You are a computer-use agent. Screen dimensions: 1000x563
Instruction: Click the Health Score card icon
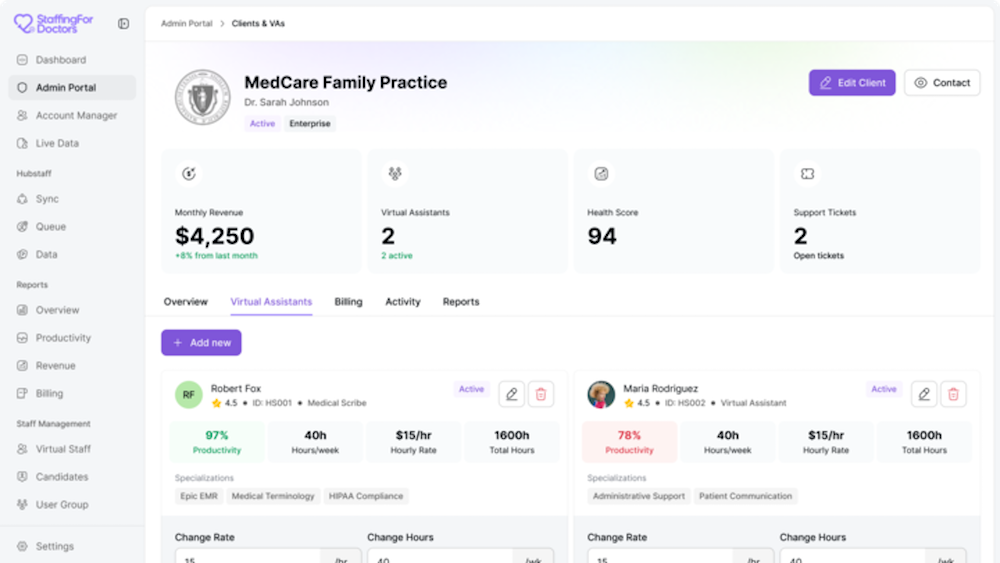click(601, 174)
